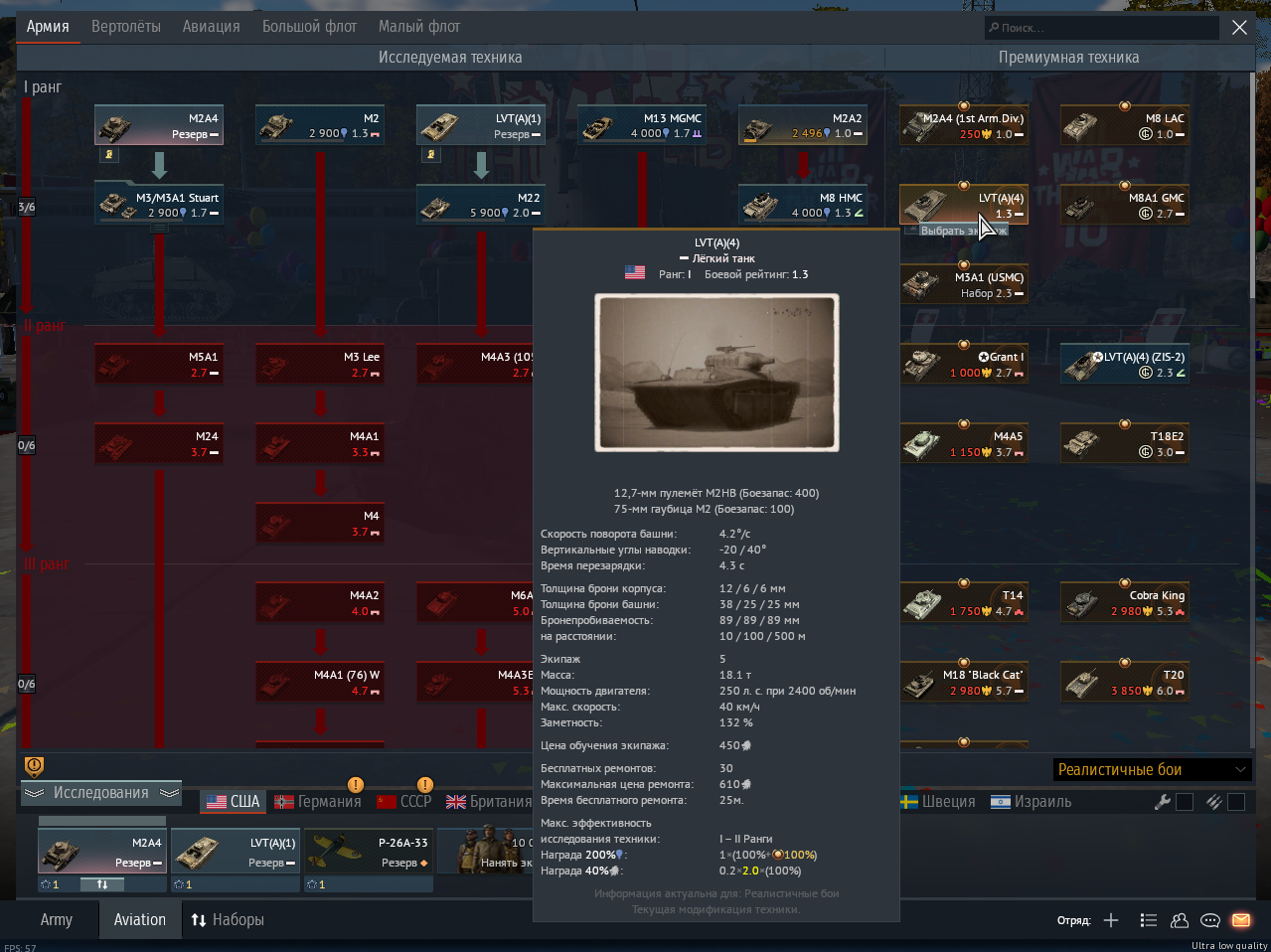Open the list icon near Отряд
Viewport: 1271px width, 952px height.
coord(1149,920)
